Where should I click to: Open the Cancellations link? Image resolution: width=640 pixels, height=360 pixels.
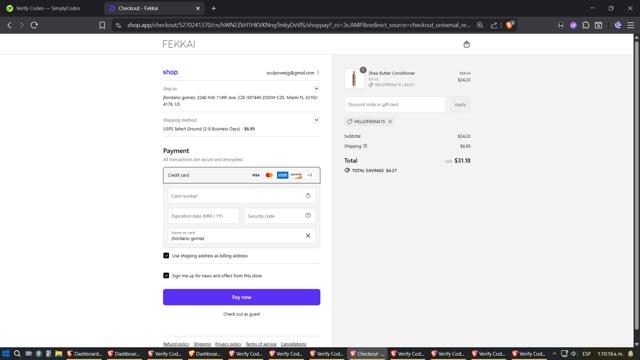click(x=293, y=344)
